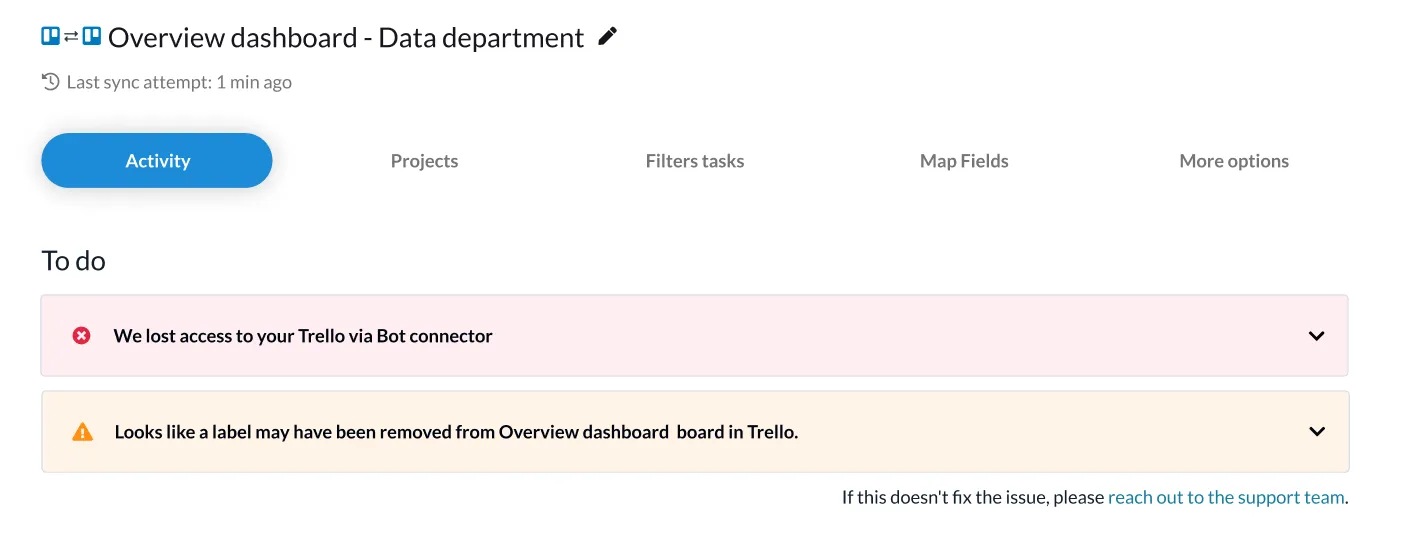Open the More options tab
The width and height of the screenshot is (1405, 558).
pos(1234,161)
